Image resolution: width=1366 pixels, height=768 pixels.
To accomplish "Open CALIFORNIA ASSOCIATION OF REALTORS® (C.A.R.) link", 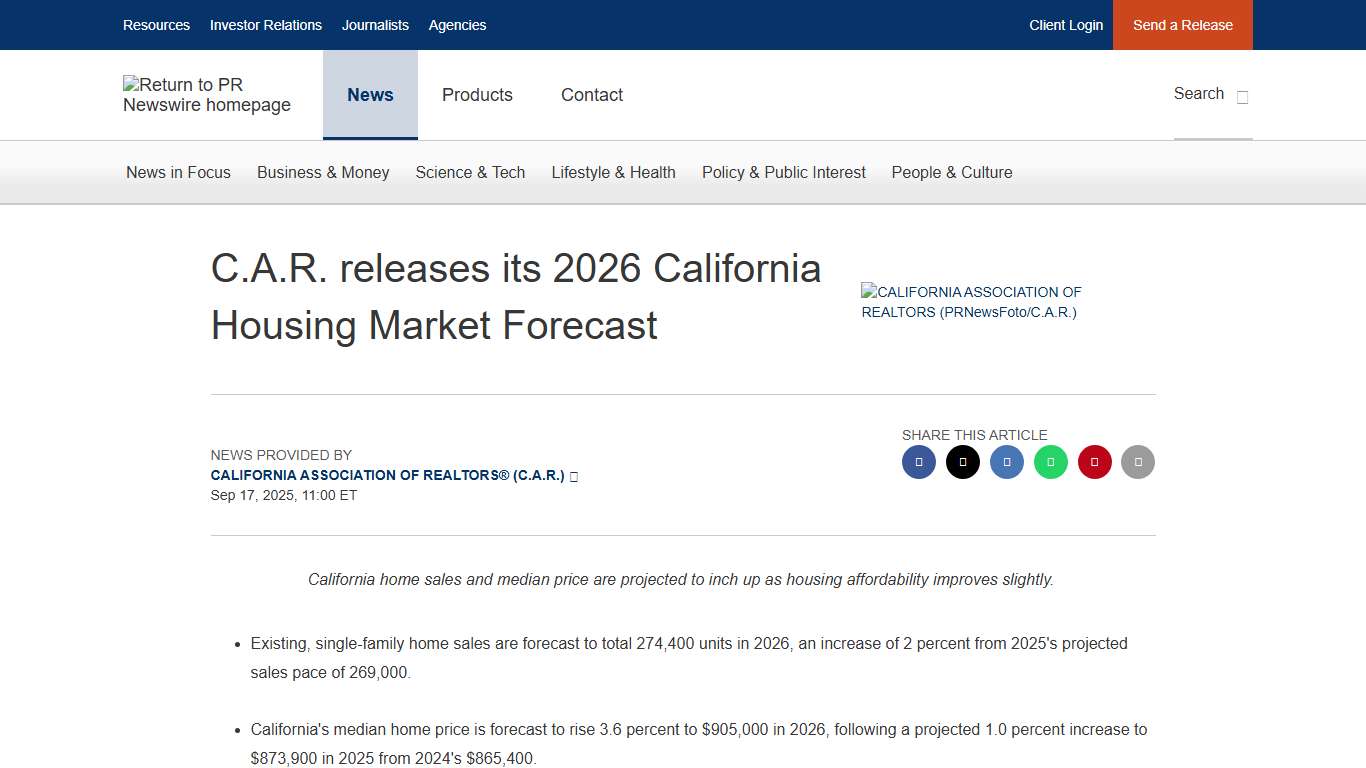I will (386, 475).
